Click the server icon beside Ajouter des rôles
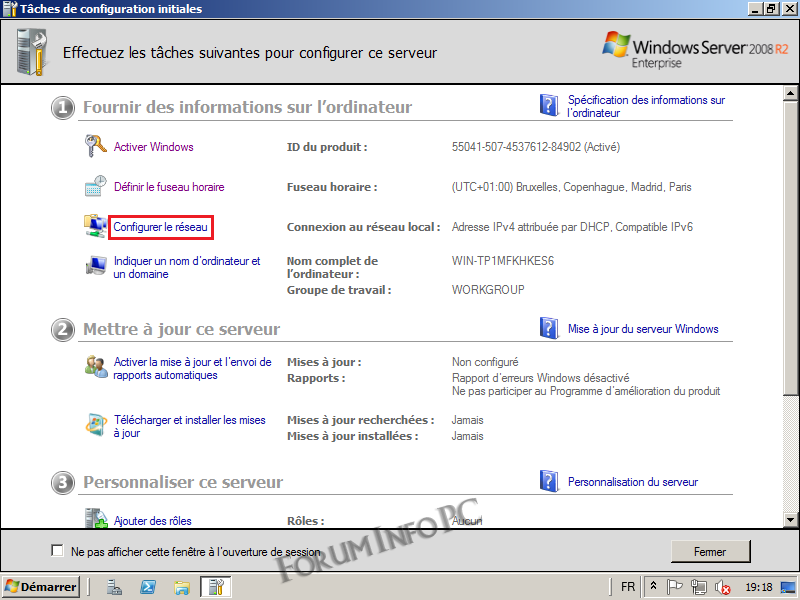800x600 pixels. 95,518
